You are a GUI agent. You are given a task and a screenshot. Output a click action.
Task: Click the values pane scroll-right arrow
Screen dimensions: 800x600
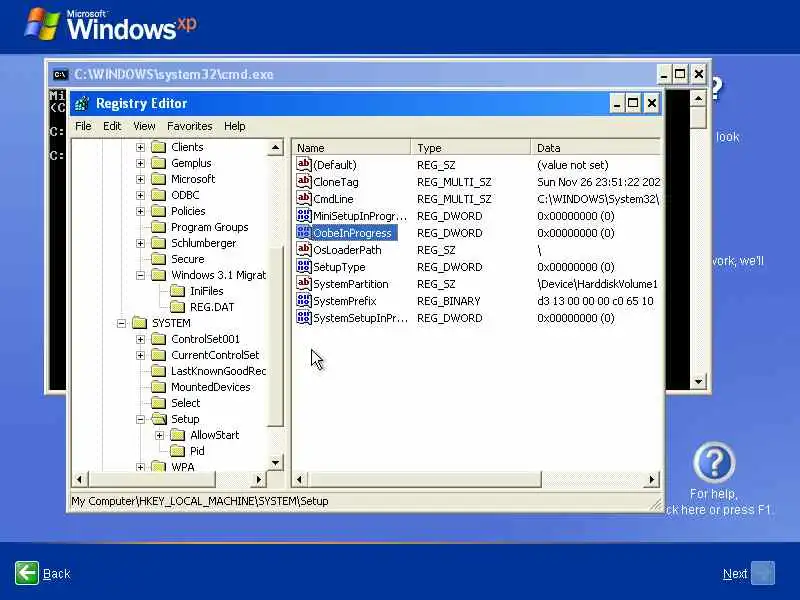tap(652, 479)
